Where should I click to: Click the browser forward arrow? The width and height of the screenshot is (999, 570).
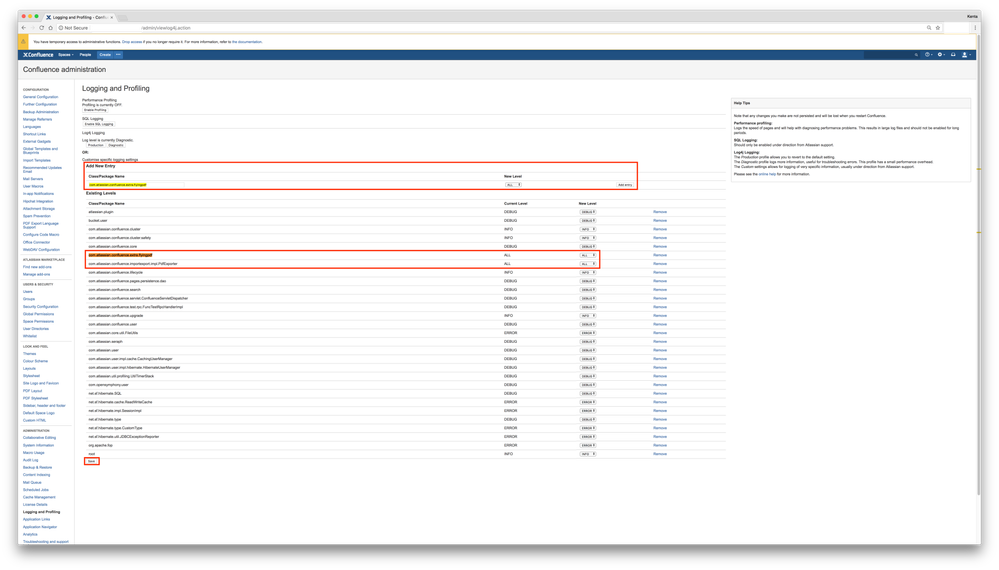[32, 28]
